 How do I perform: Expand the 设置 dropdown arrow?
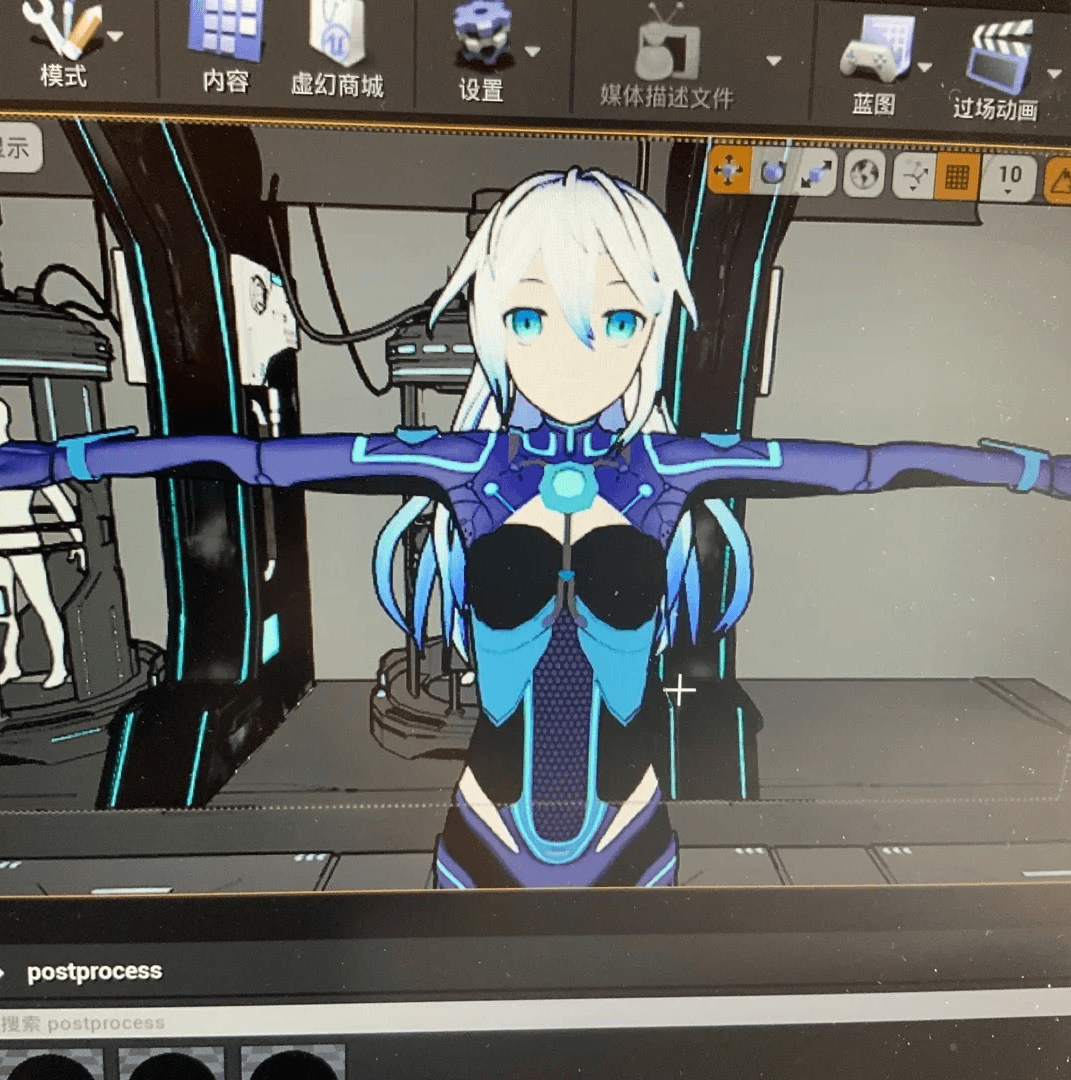click(x=532, y=51)
